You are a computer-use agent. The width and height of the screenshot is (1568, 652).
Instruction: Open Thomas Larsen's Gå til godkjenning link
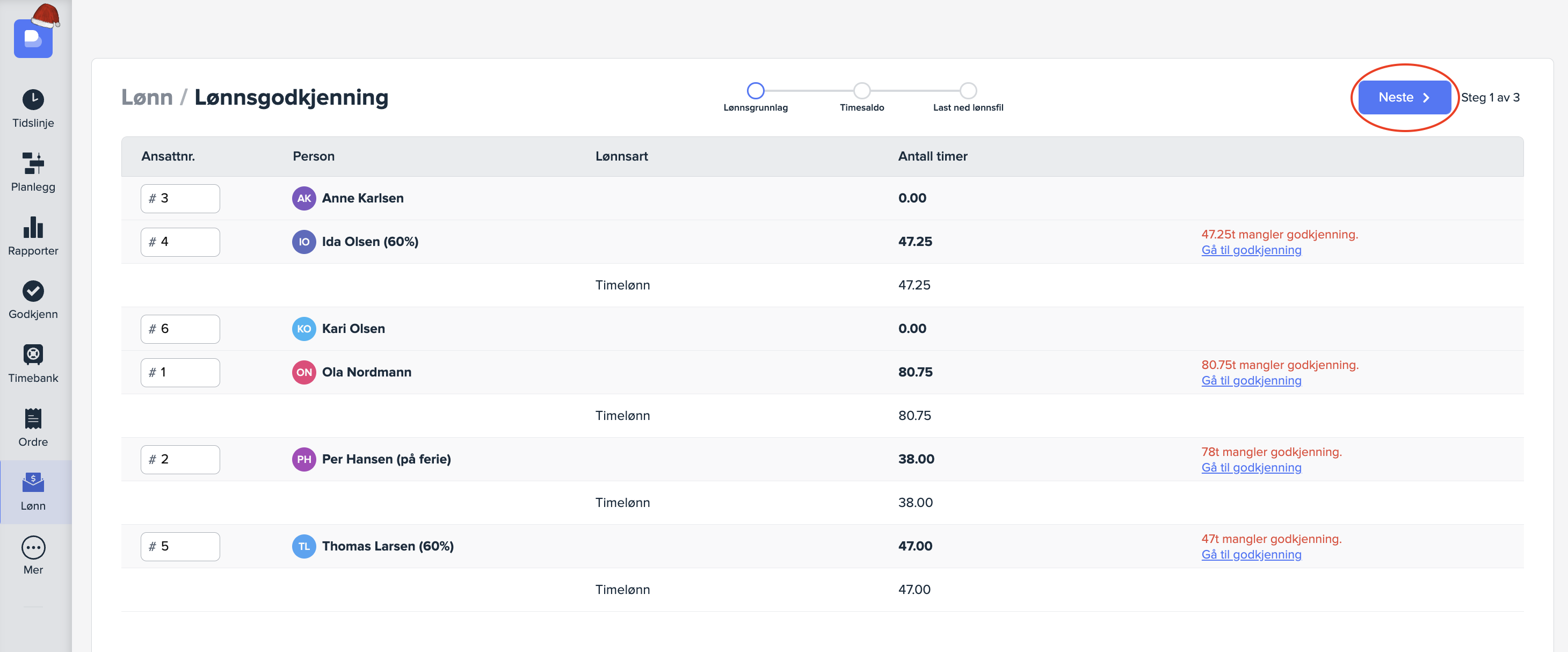coord(1251,555)
